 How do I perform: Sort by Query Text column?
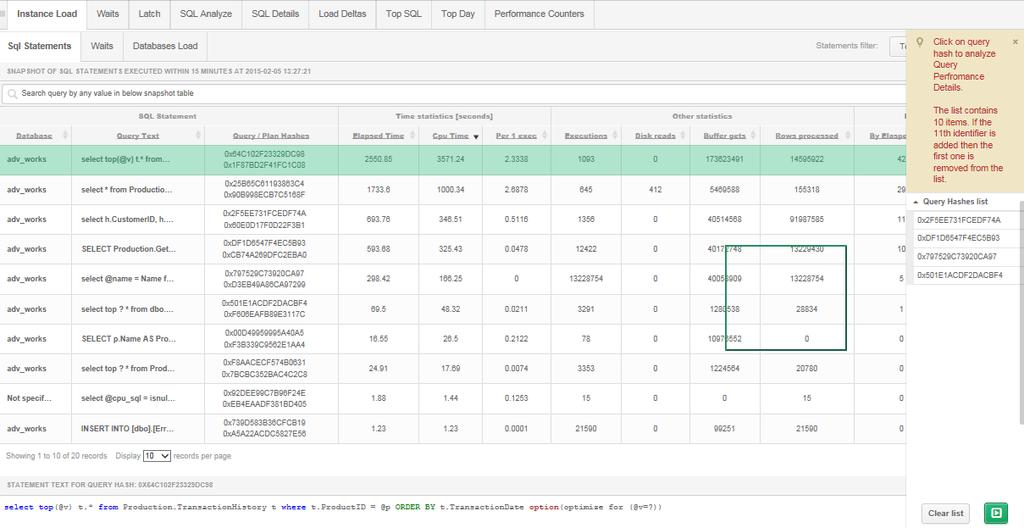[x=138, y=136]
